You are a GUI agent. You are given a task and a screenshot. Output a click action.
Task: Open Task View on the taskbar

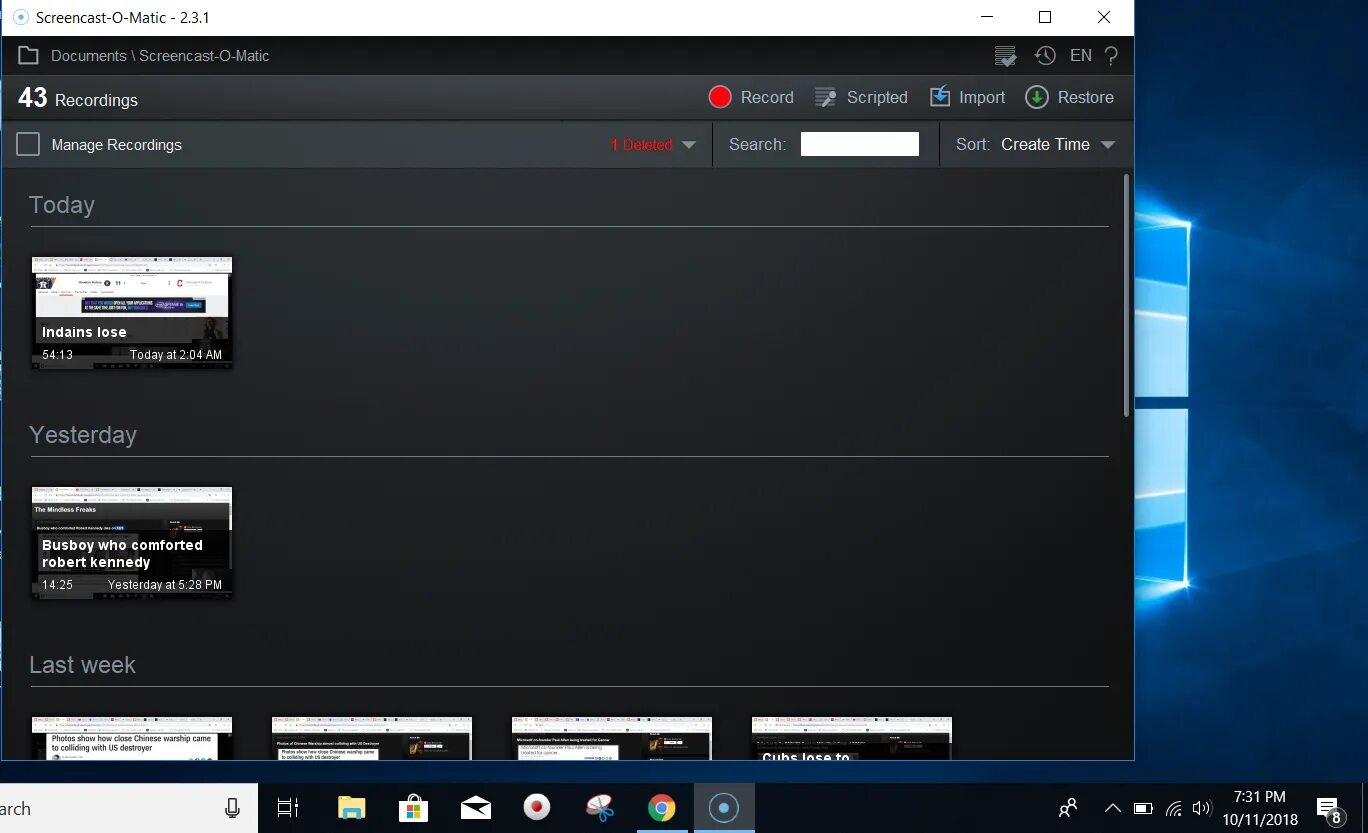(x=288, y=808)
